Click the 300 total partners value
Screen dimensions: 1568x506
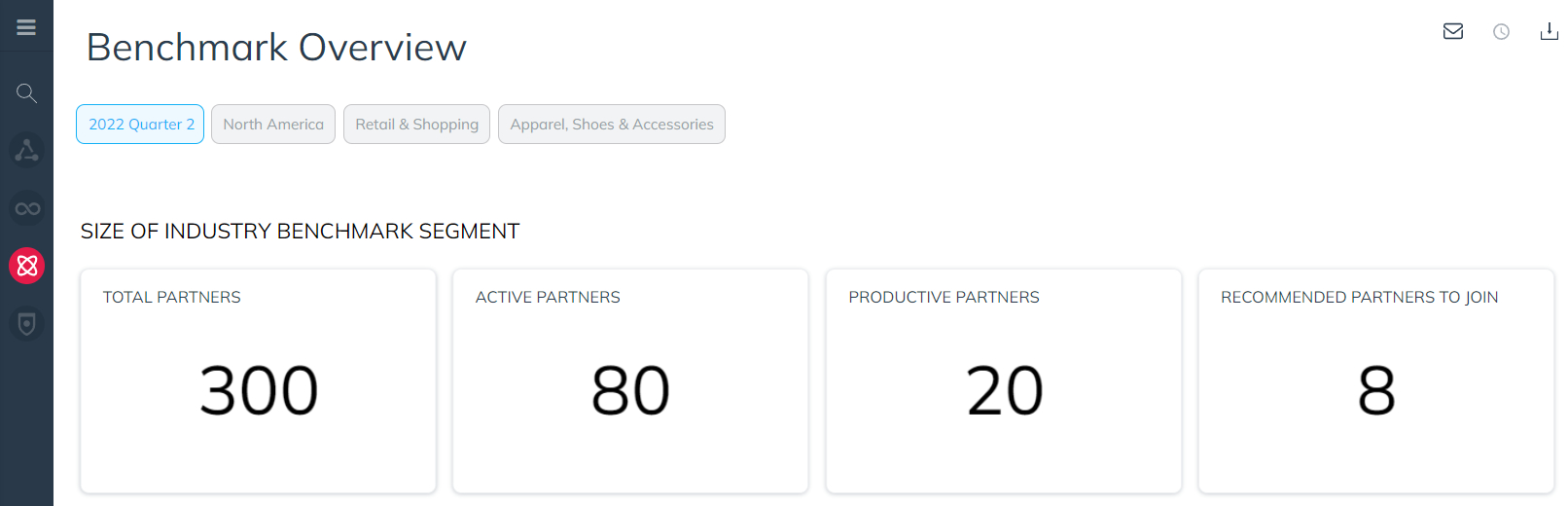coord(259,391)
